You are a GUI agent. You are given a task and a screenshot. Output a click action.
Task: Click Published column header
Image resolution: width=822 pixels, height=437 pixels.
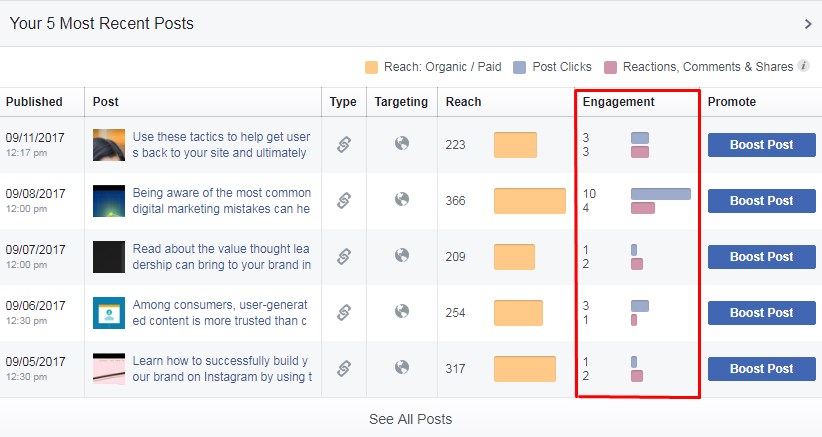click(x=34, y=102)
